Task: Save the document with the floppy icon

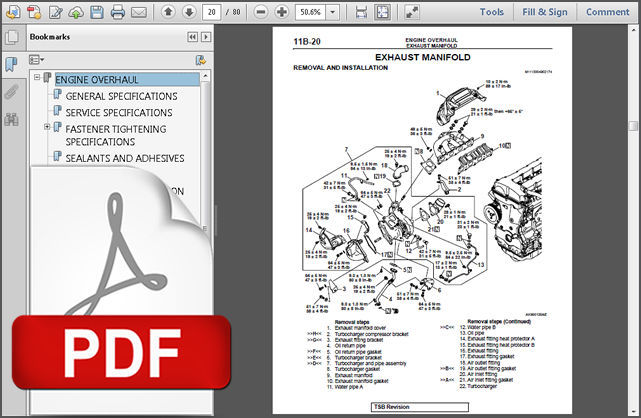Action: tap(97, 12)
